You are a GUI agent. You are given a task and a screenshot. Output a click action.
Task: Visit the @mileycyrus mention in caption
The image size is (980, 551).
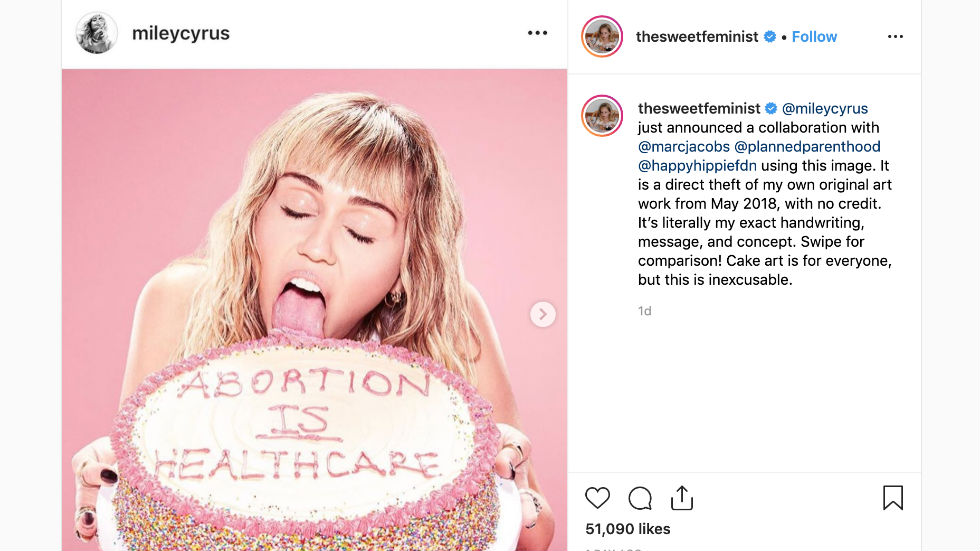click(x=825, y=108)
